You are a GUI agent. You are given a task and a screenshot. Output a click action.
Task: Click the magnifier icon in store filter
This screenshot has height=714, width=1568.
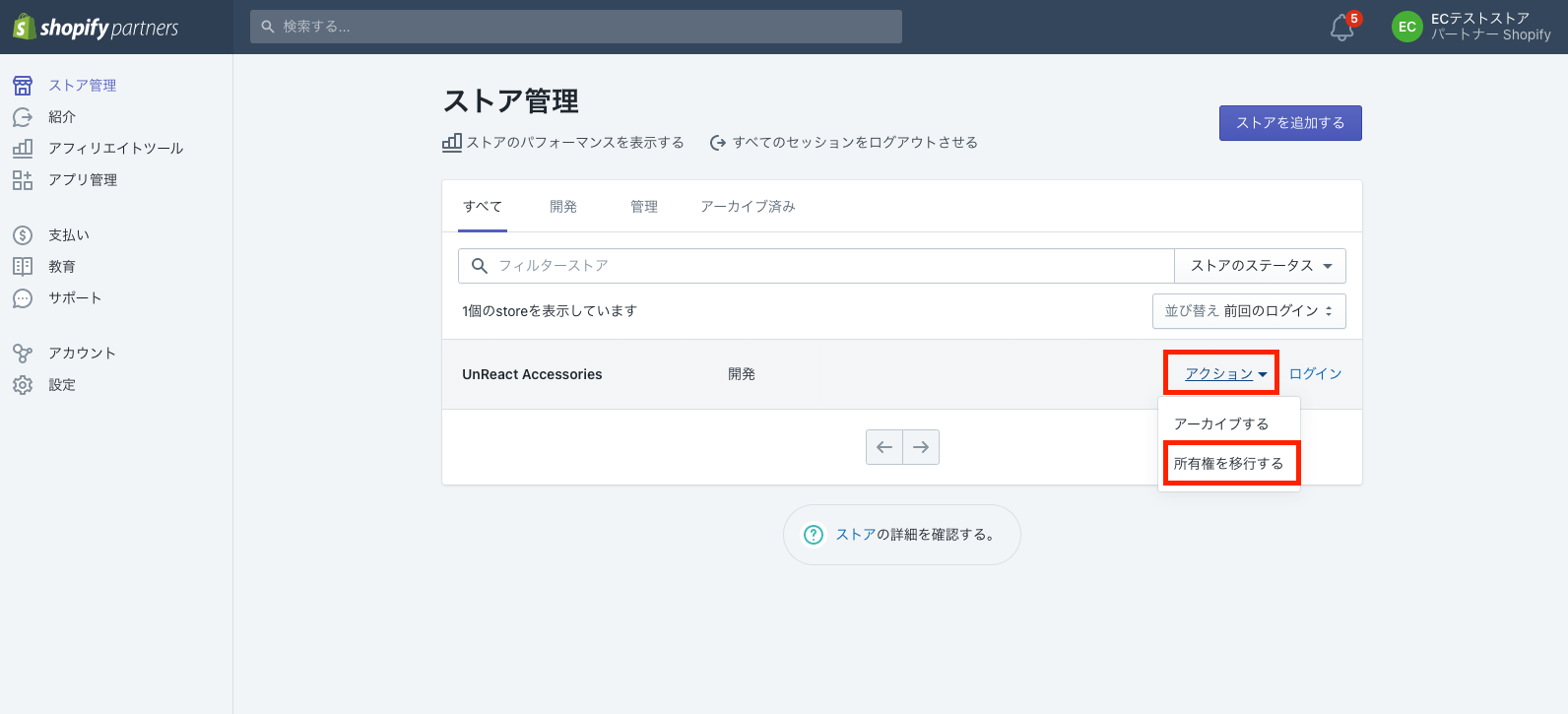pos(480,266)
